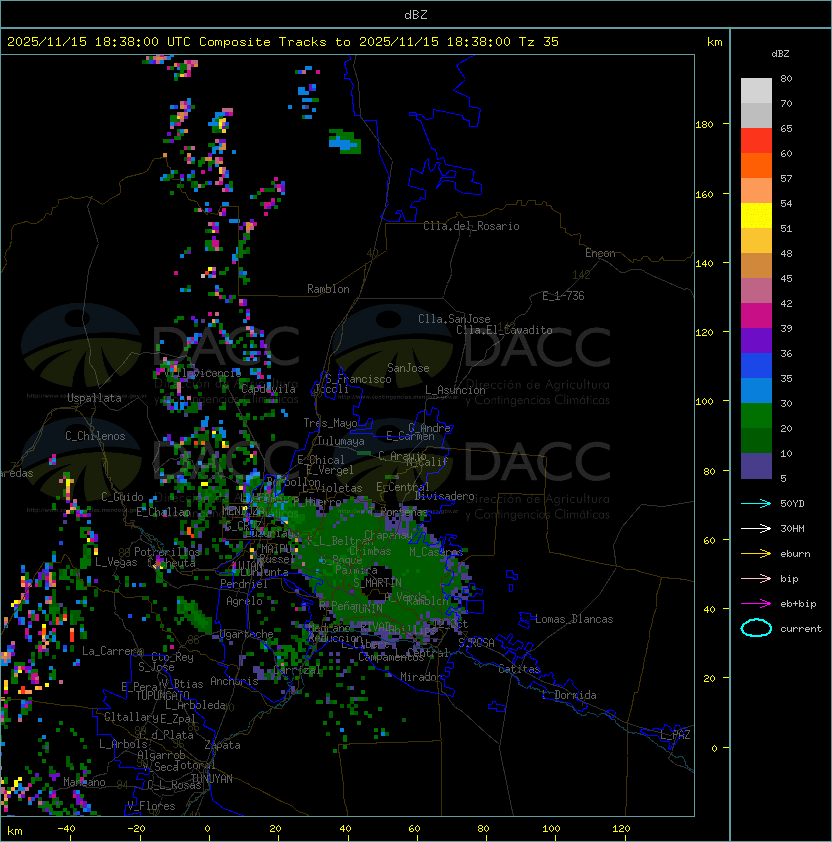Click the 'V_Flores' map label
This screenshot has width=832, height=842.
(151, 806)
